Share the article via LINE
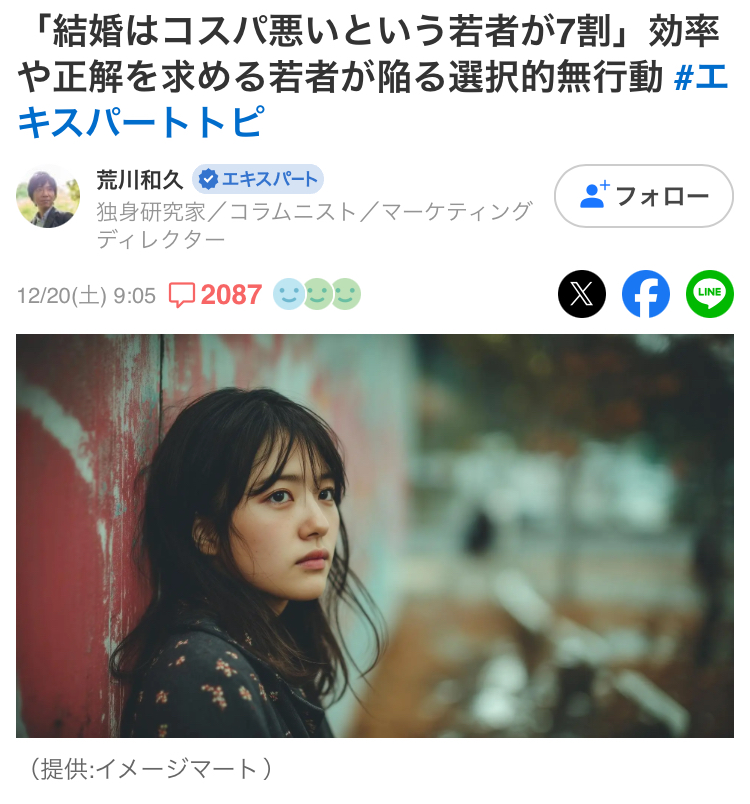750x804 pixels. click(x=710, y=294)
